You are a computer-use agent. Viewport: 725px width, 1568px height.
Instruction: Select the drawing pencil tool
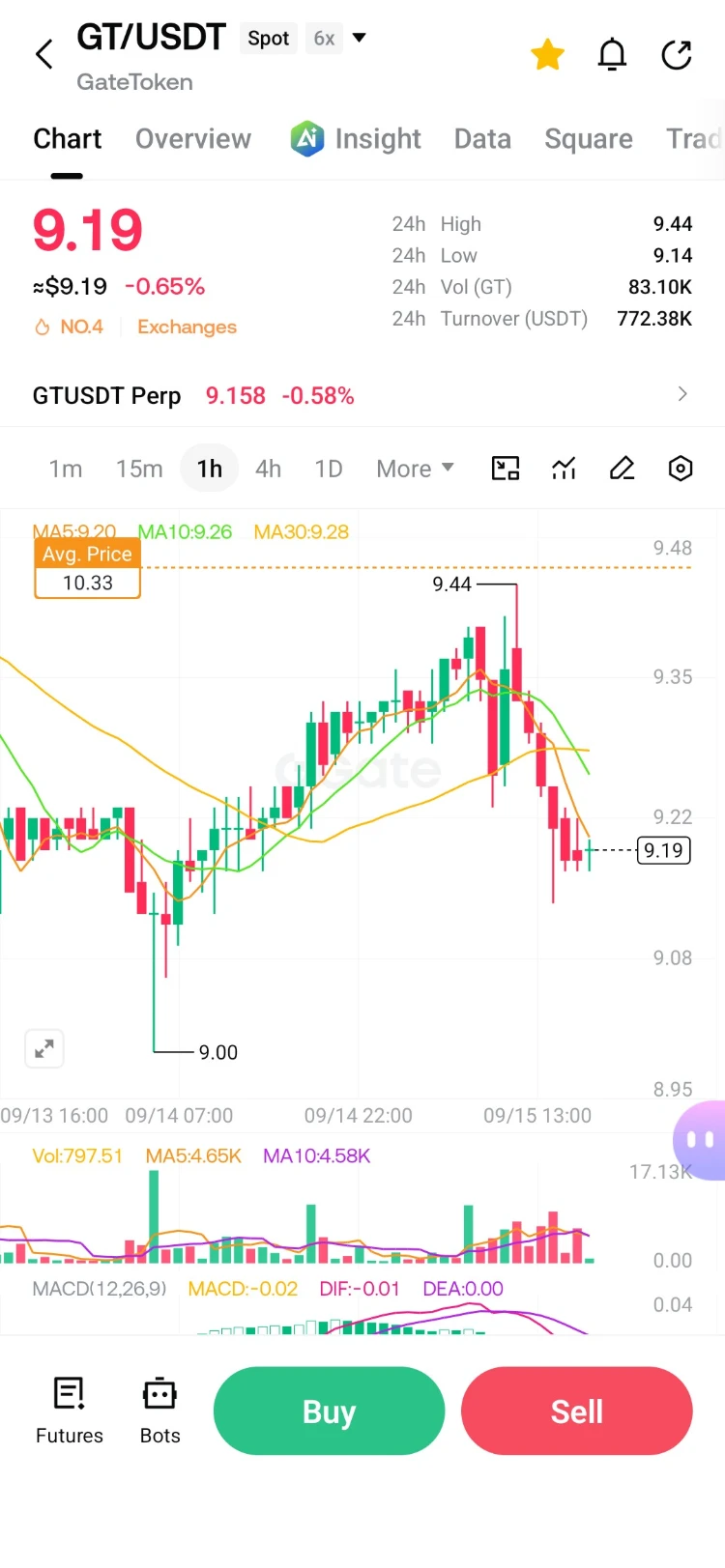623,469
